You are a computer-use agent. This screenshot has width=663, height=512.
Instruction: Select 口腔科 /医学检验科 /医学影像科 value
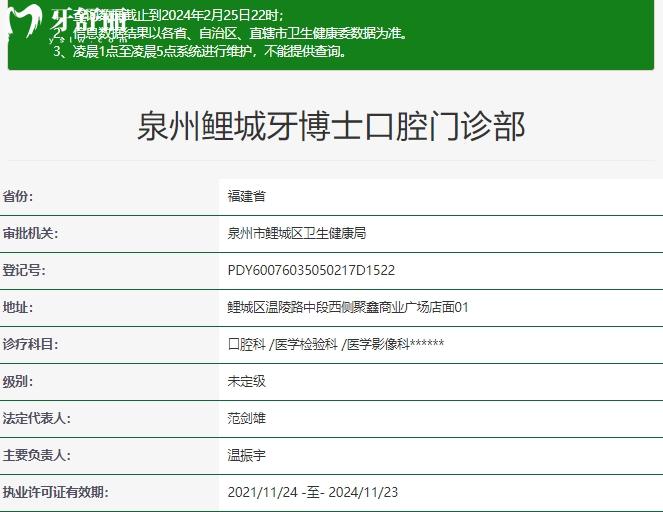pyautogui.click(x=336, y=344)
